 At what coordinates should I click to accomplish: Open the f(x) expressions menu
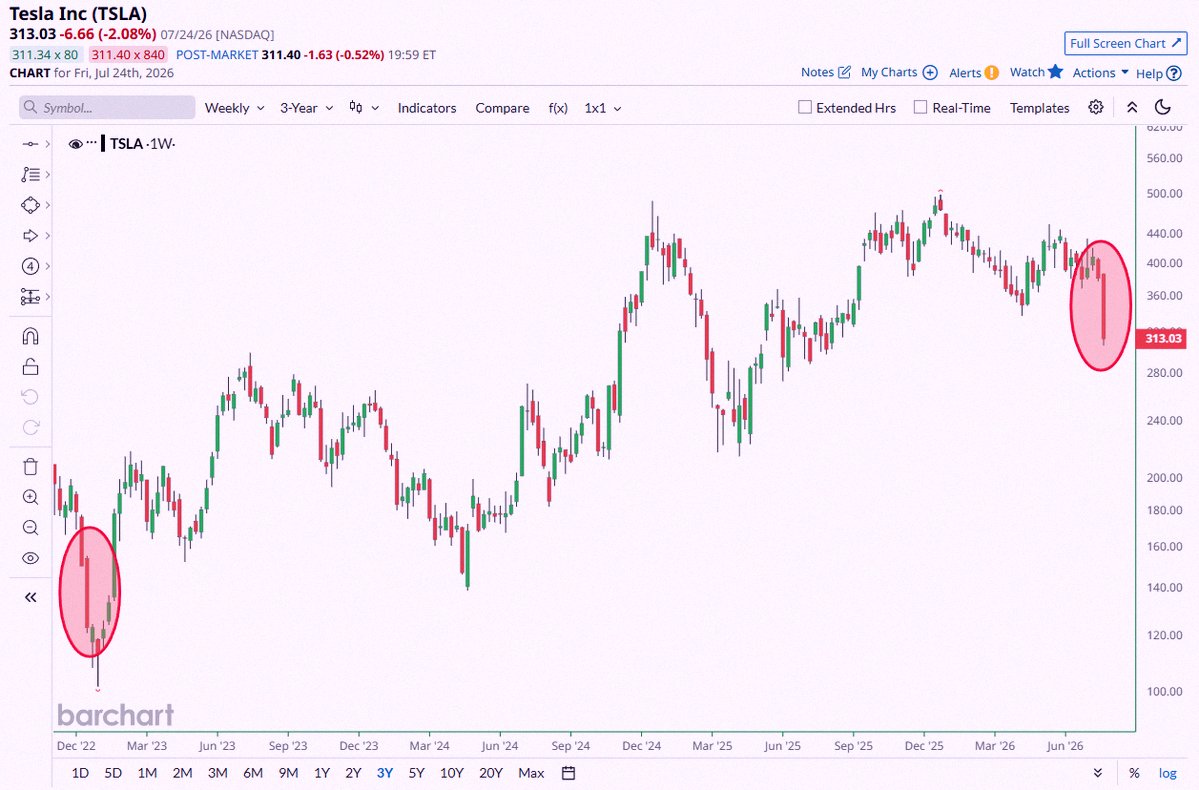(x=558, y=108)
